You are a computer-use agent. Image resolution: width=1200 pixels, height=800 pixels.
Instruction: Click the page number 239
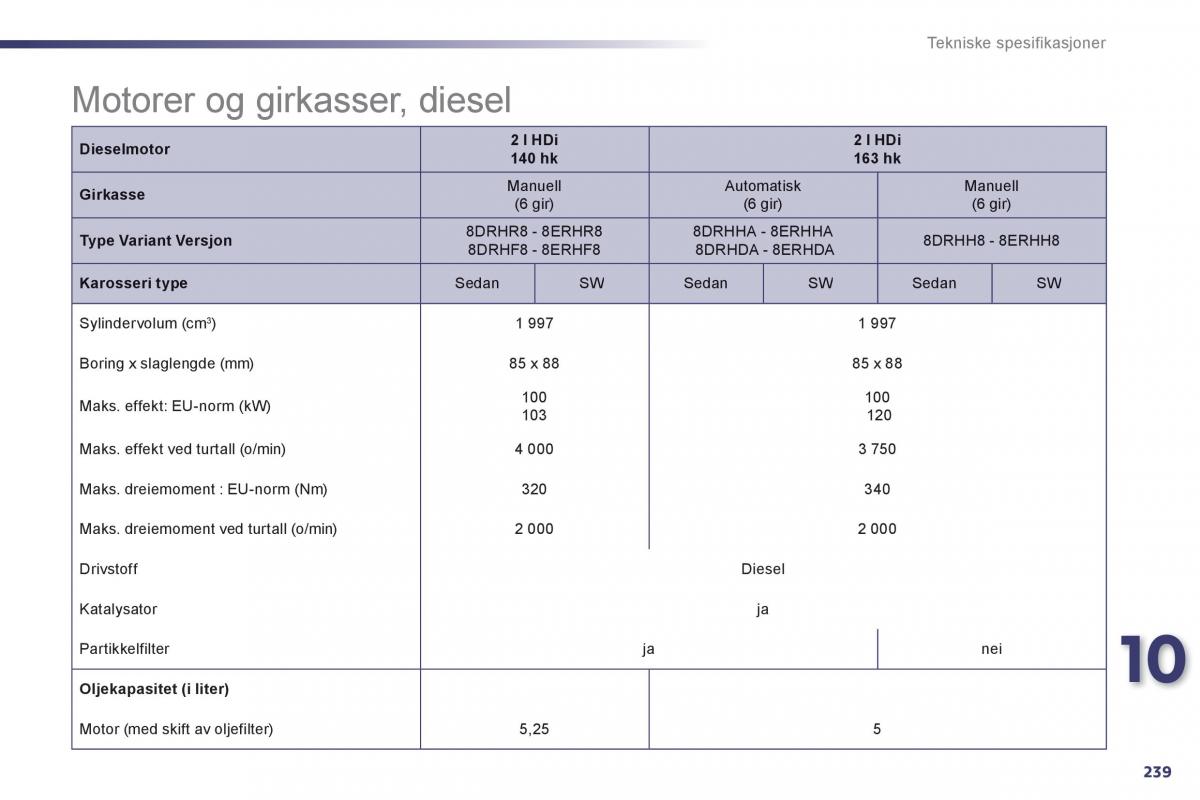click(x=1156, y=771)
